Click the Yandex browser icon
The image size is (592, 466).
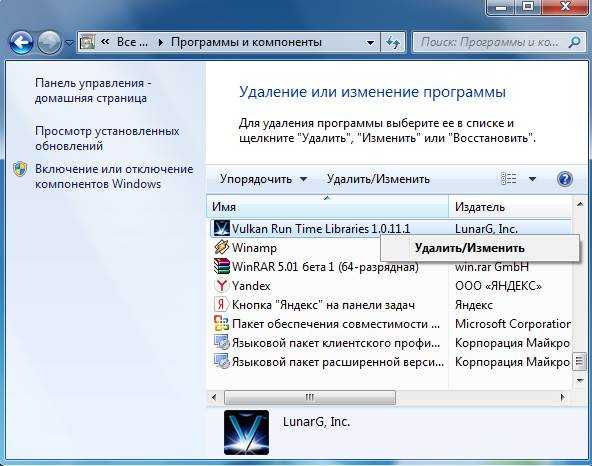(x=221, y=285)
